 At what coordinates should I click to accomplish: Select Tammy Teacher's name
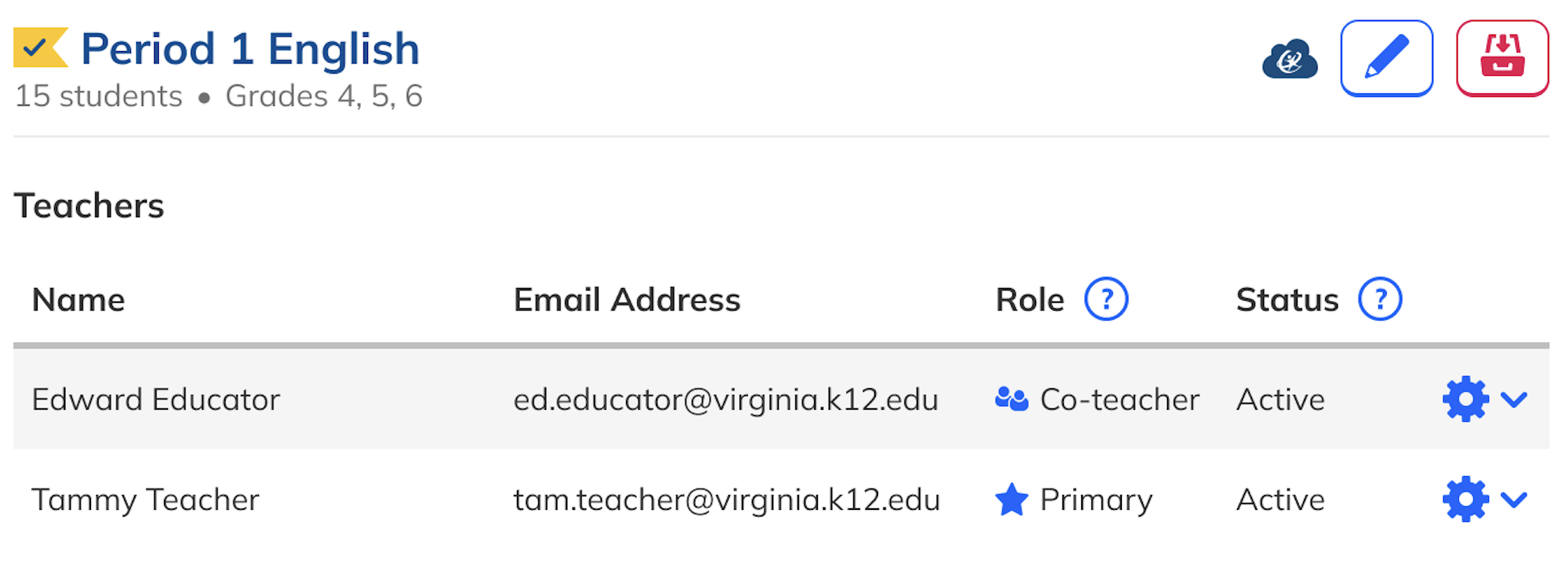(145, 499)
